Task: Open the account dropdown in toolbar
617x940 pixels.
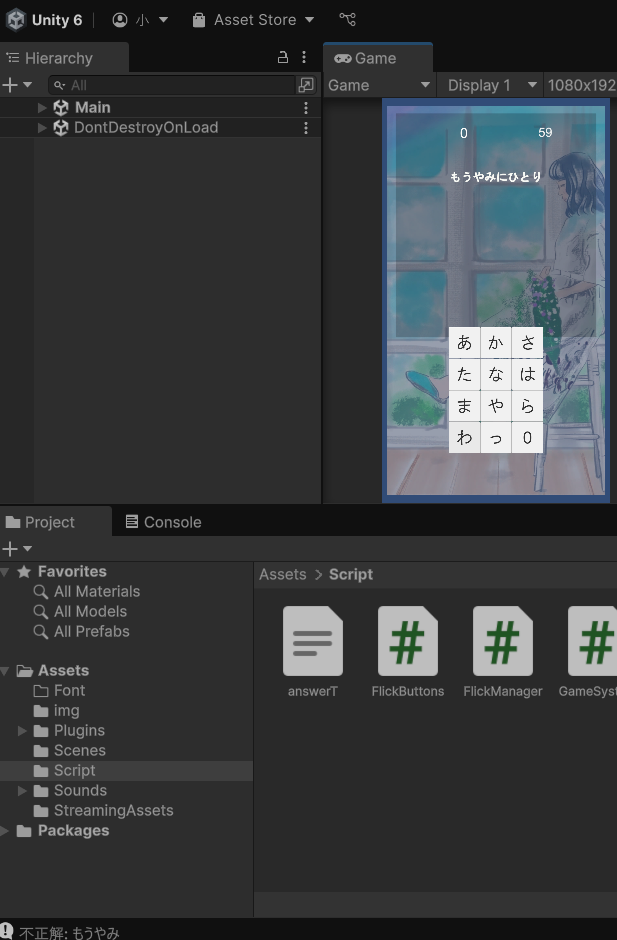Action: pyautogui.click(x=140, y=19)
